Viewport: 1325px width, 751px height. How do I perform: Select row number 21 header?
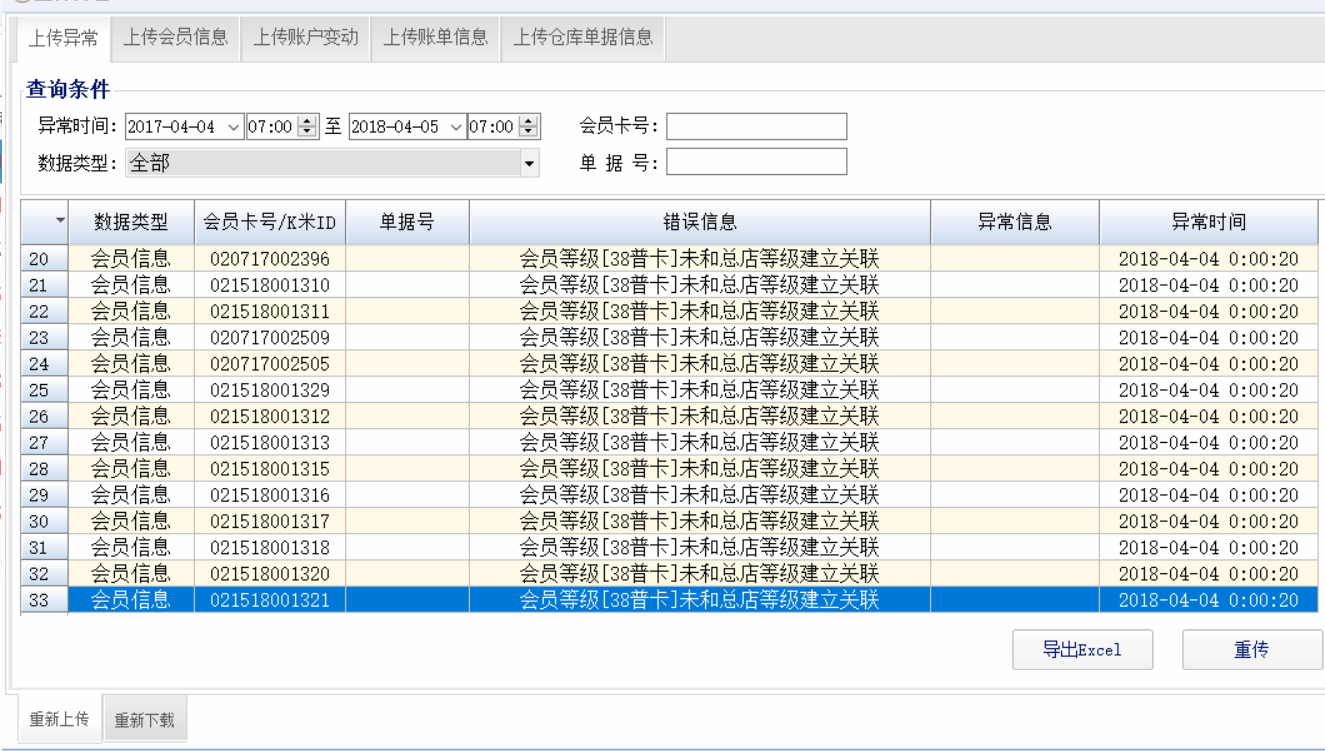(45, 285)
